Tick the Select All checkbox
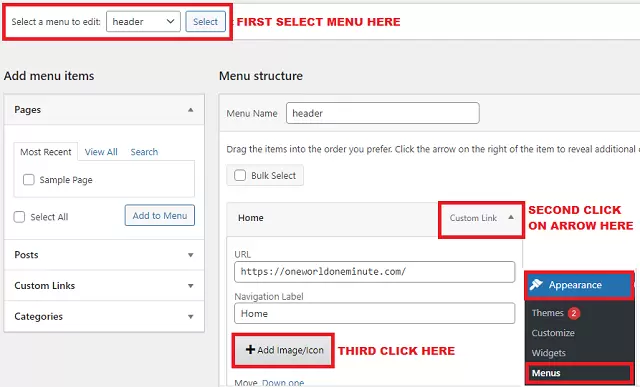The width and height of the screenshot is (640, 387). (19, 217)
